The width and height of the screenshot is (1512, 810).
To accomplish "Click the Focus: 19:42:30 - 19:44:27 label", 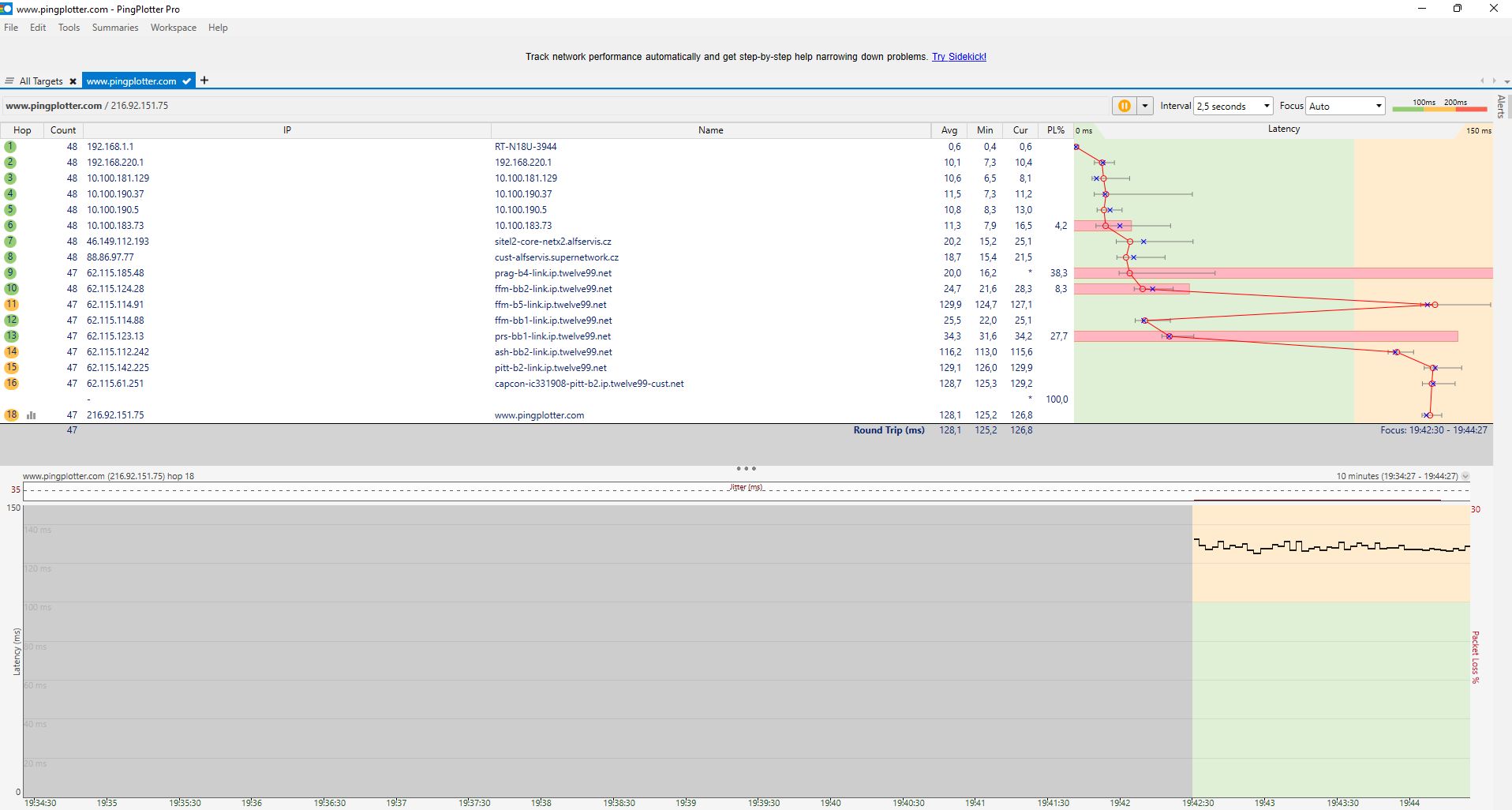I will [1434, 430].
